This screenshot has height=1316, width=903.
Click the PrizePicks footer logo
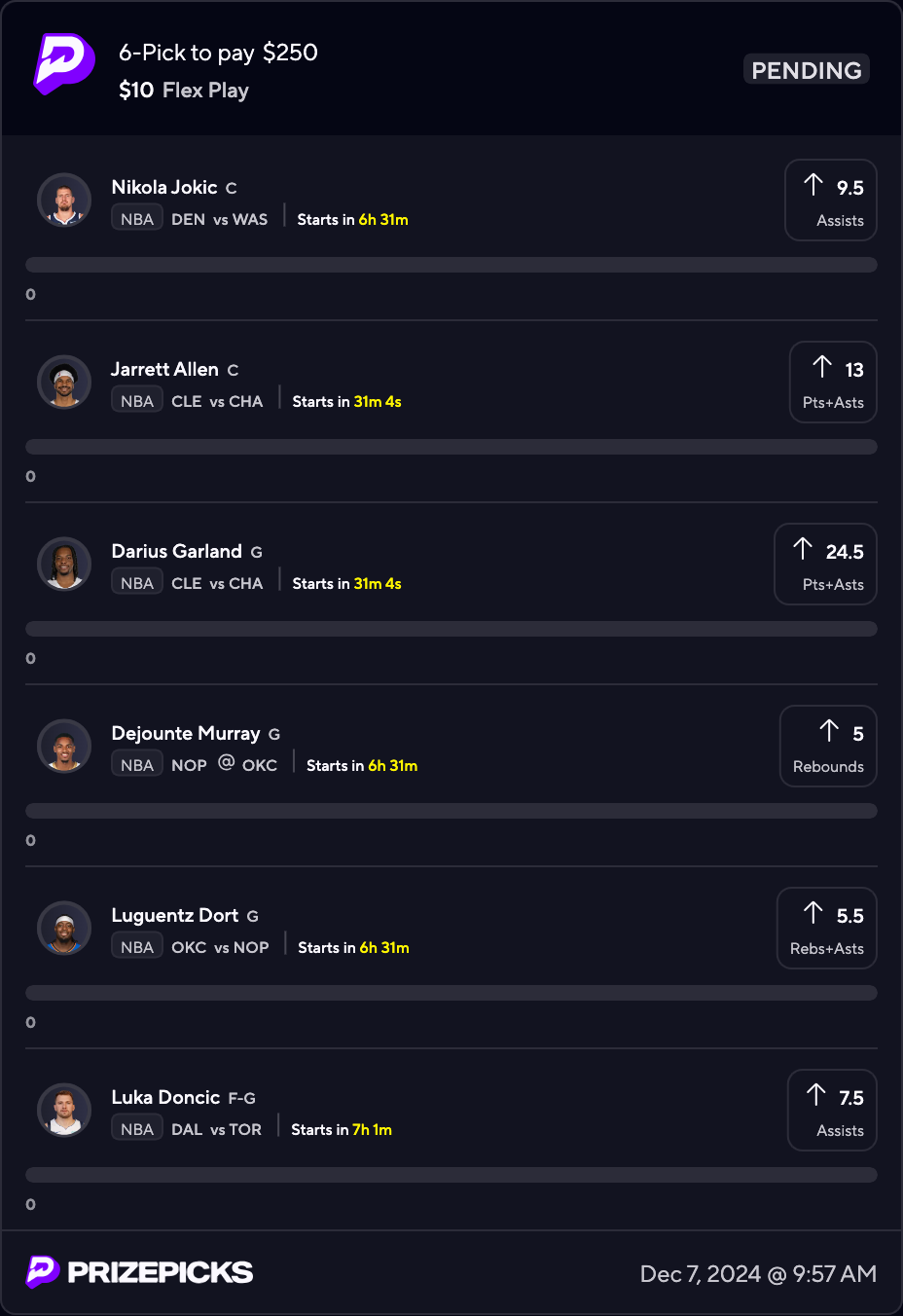point(140,1272)
